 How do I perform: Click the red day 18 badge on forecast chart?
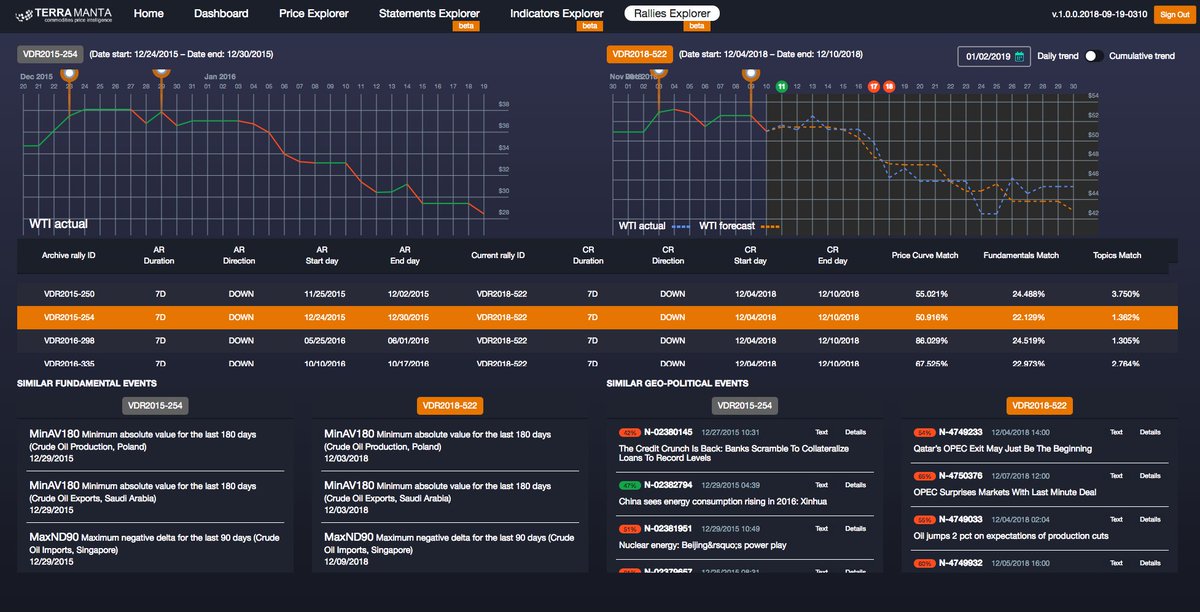point(889,87)
